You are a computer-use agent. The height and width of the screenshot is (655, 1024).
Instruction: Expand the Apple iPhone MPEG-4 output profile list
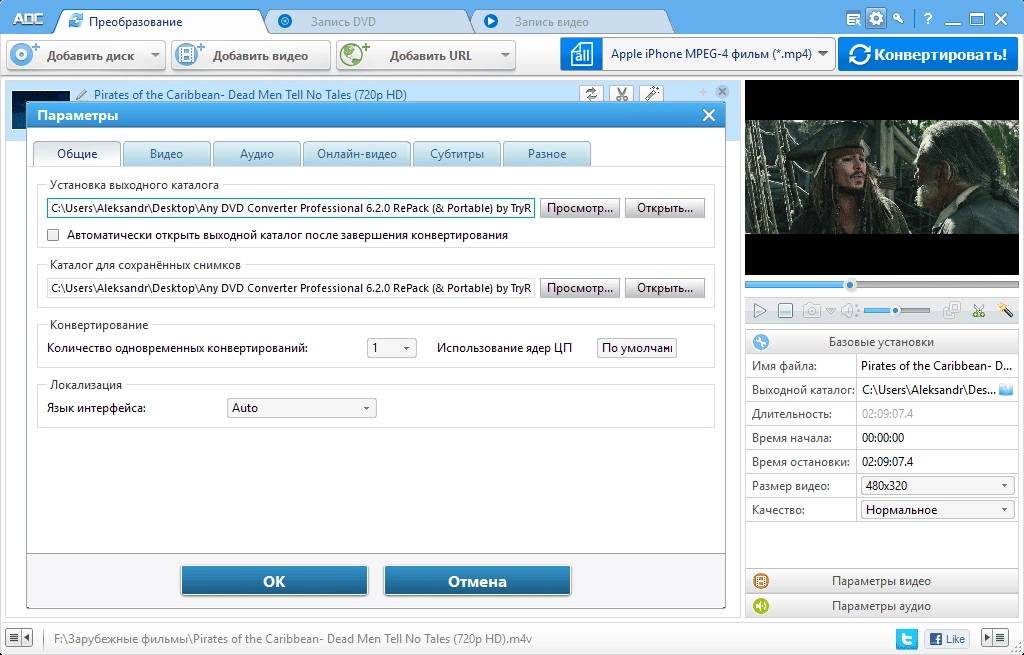823,54
